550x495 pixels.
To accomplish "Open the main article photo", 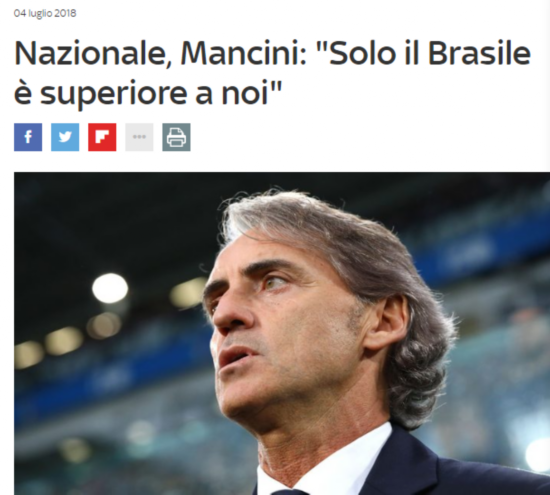I will tap(282, 333).
